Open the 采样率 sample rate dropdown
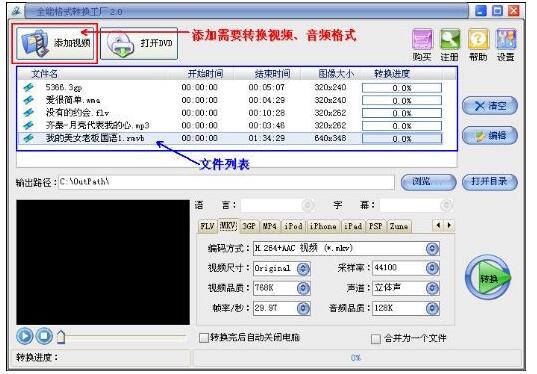 point(432,268)
